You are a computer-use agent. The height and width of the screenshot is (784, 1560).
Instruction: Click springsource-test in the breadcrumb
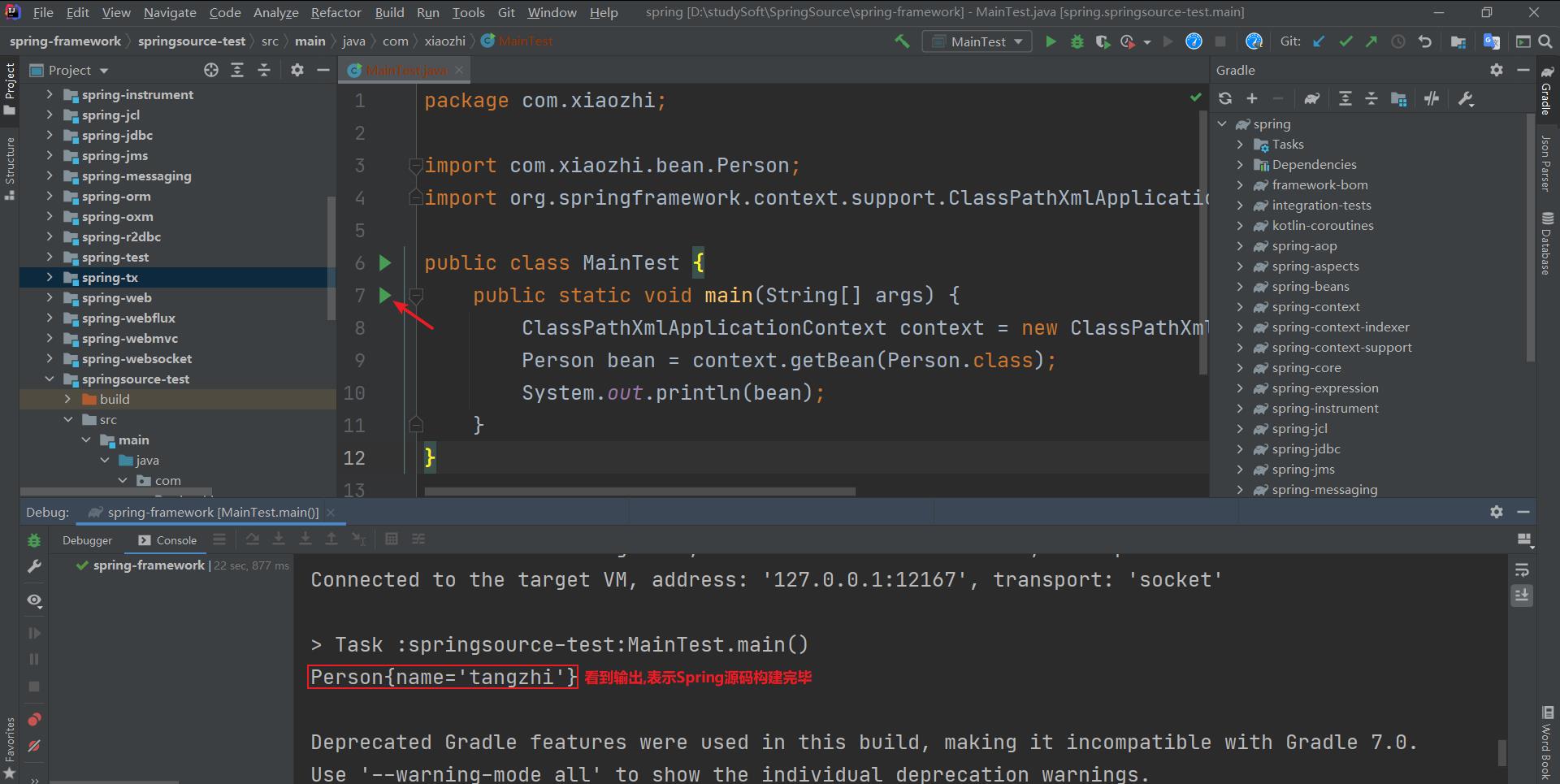(x=192, y=41)
